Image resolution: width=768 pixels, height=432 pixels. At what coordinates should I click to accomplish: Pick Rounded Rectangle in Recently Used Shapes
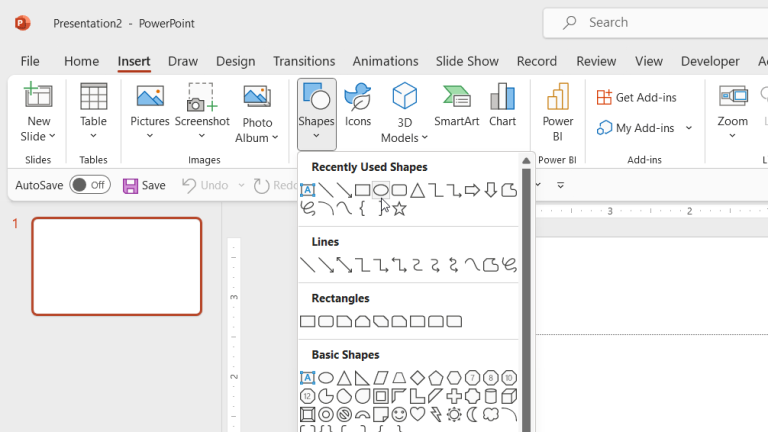point(399,190)
